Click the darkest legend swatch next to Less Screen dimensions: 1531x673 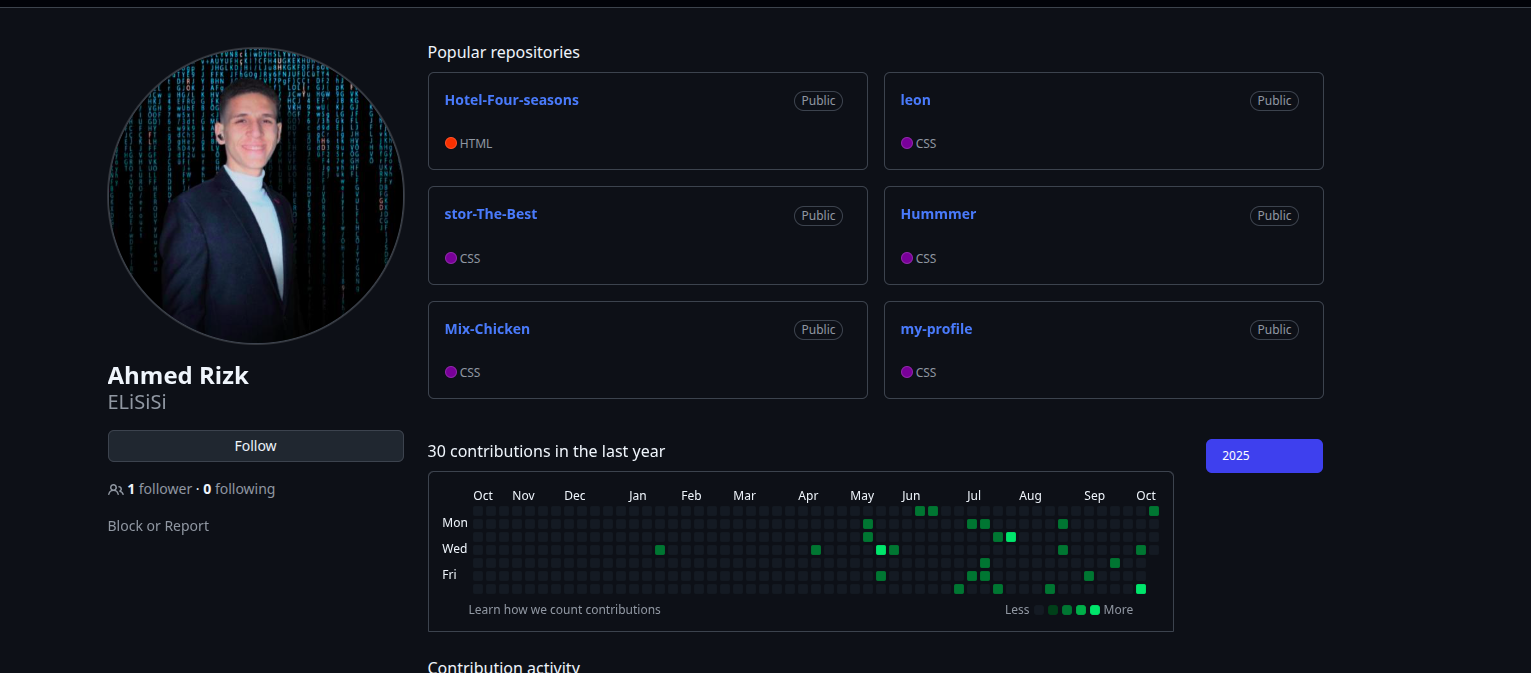1040,610
